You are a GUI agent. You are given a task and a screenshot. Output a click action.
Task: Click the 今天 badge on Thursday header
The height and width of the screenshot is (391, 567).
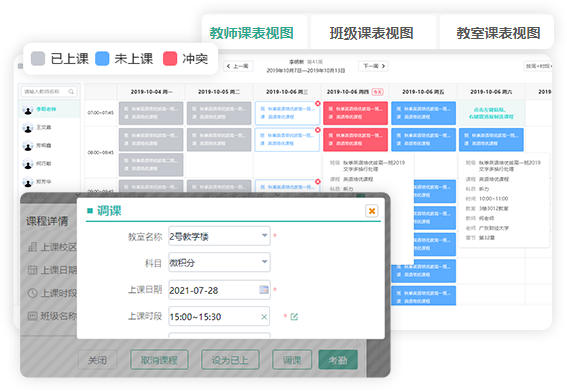[x=378, y=92]
